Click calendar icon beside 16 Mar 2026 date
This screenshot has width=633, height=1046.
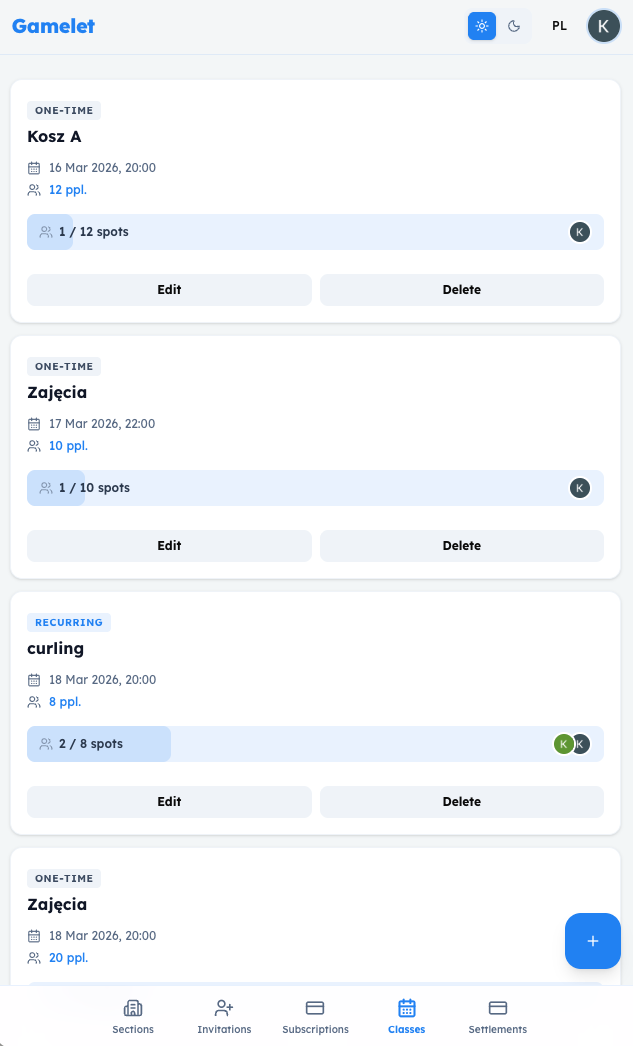(x=34, y=168)
